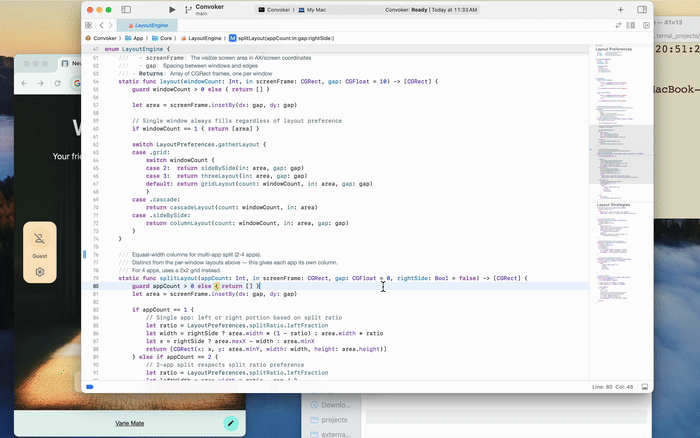This screenshot has height=438, width=700.
Task: Reload the page in the browser window
Action: click(58, 83)
